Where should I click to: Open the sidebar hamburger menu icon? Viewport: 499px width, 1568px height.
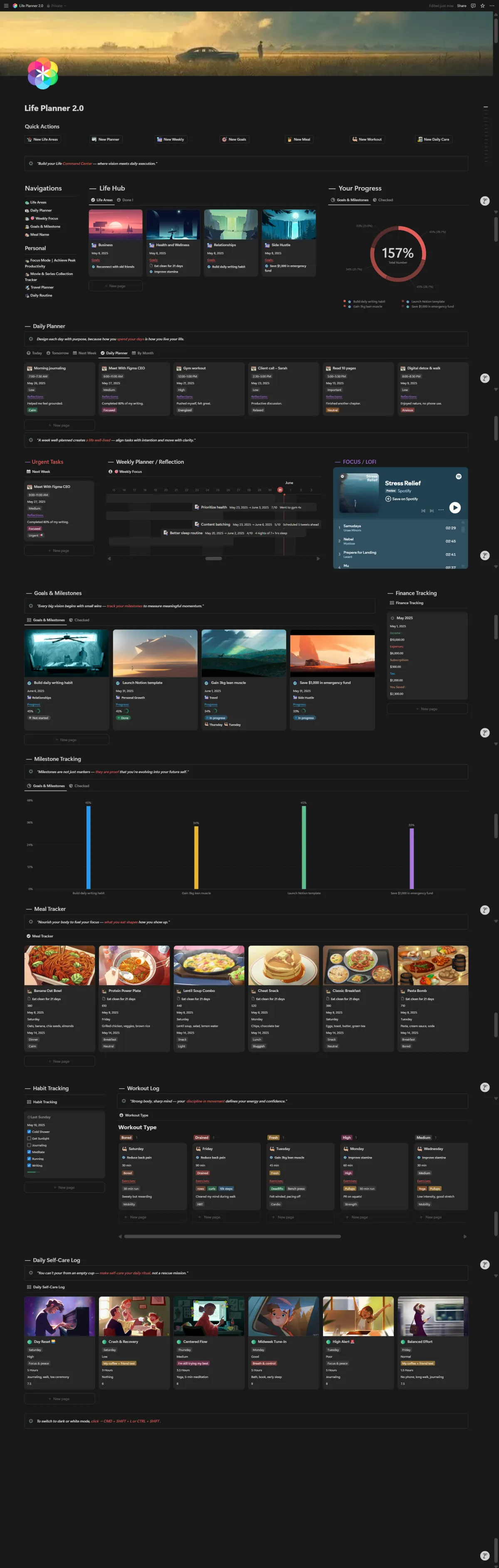point(7,5)
